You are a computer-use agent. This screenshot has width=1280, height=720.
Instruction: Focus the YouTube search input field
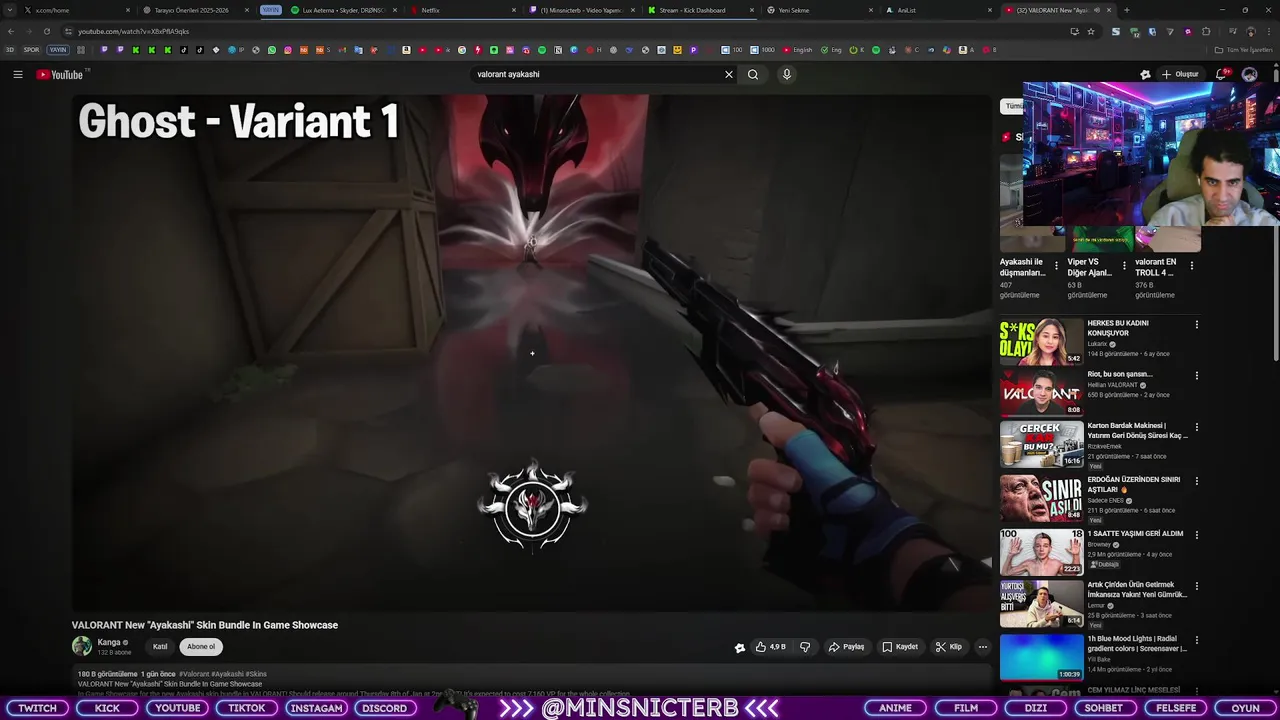tap(597, 74)
